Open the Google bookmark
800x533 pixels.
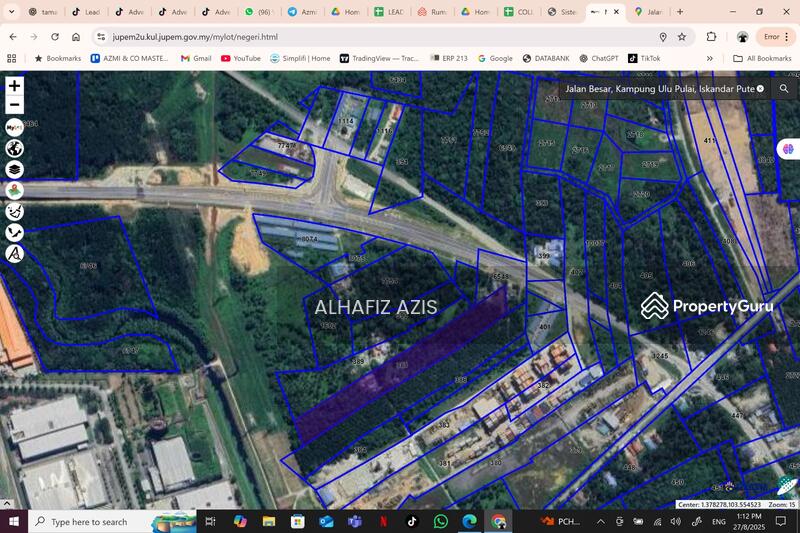[495, 59]
